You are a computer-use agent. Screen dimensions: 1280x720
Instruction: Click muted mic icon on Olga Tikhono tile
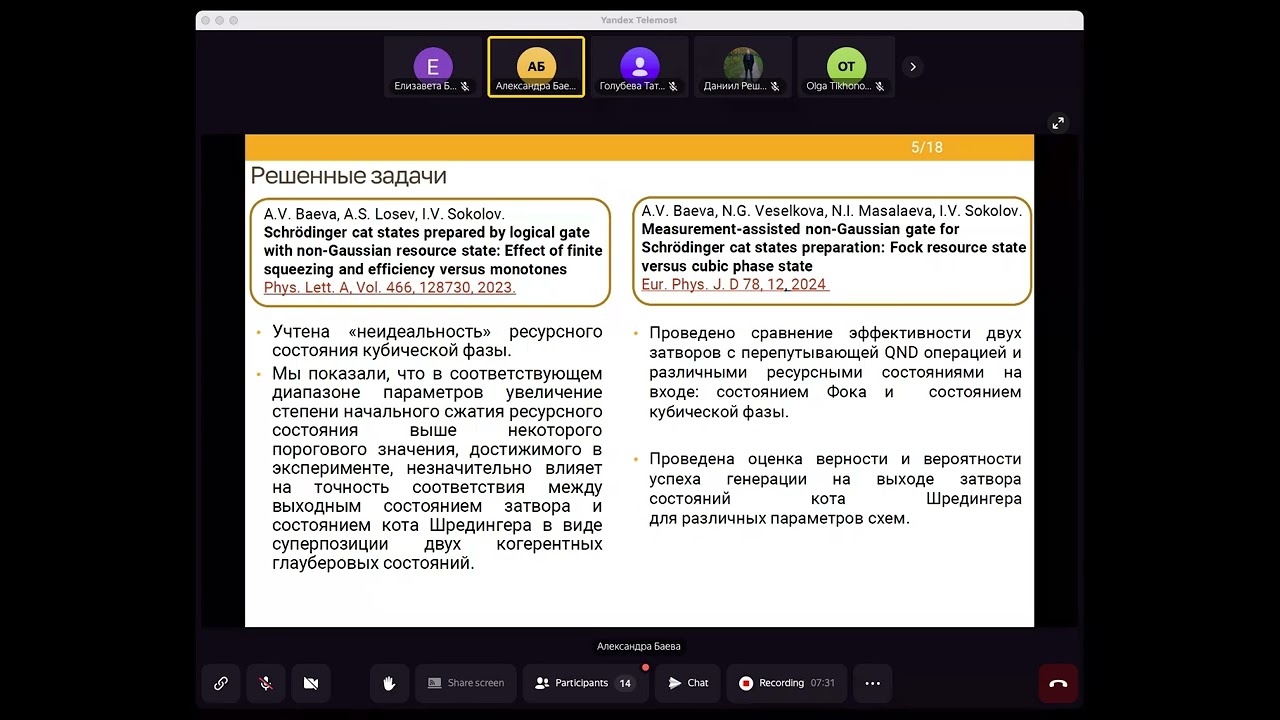point(879,86)
